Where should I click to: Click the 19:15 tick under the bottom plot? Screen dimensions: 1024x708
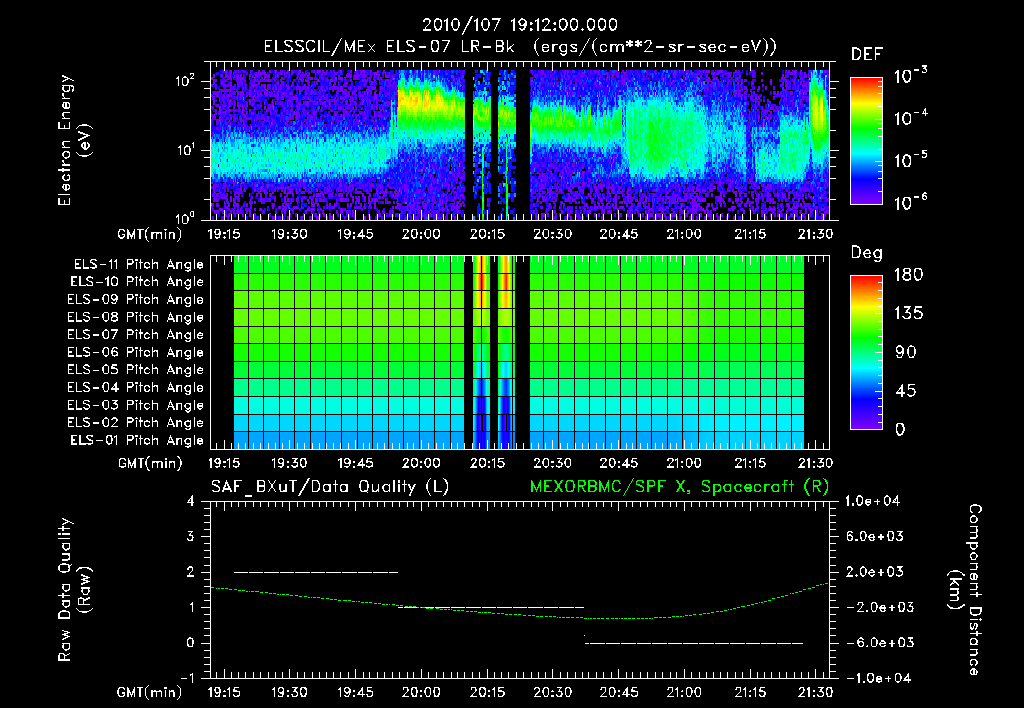[x=224, y=692]
